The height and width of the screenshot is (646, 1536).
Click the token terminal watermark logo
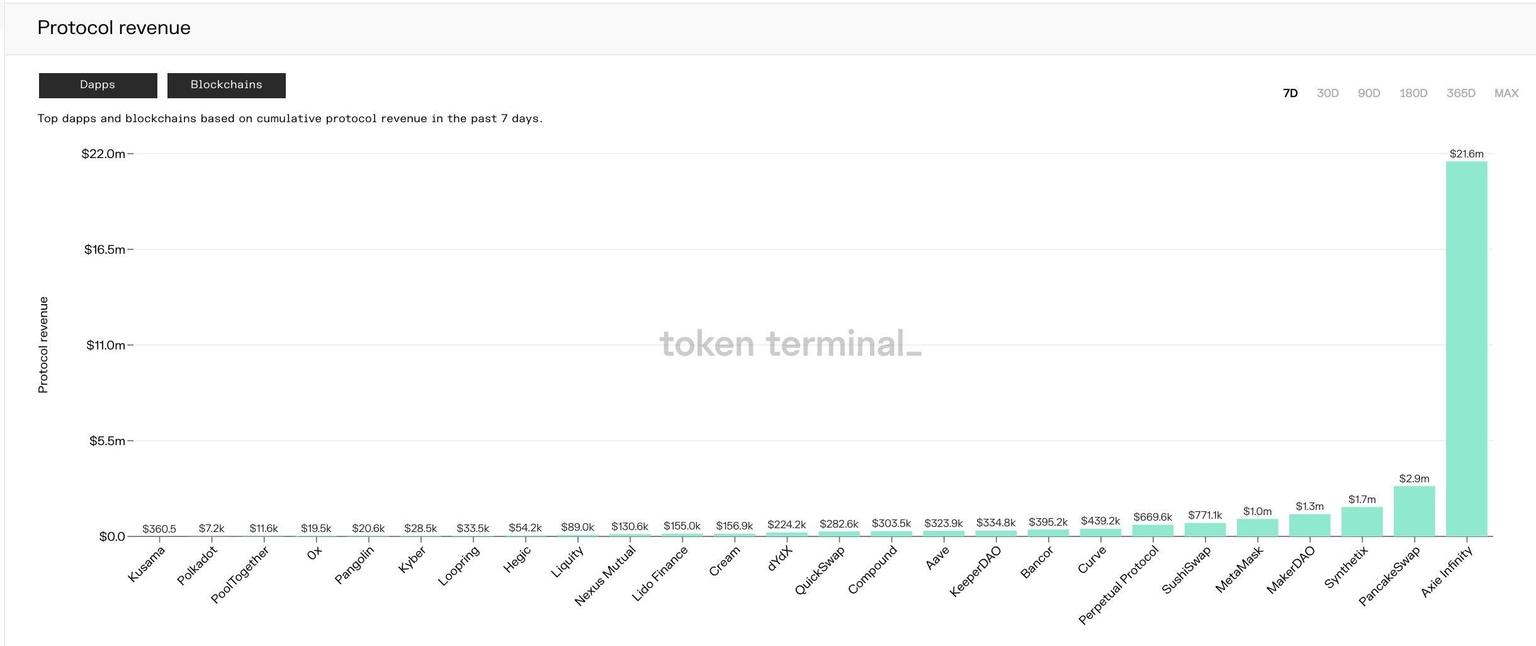[790, 344]
